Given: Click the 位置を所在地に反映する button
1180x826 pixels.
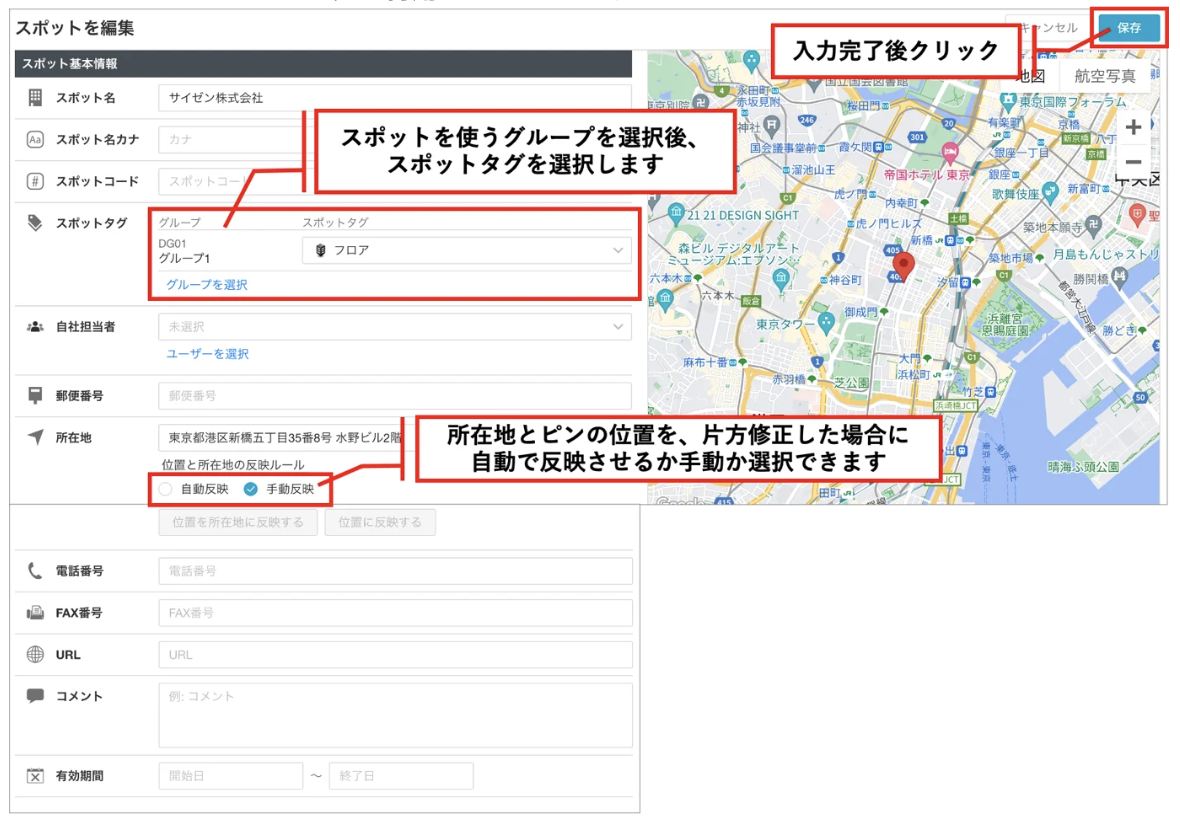Looking at the screenshot, I should [x=238, y=522].
